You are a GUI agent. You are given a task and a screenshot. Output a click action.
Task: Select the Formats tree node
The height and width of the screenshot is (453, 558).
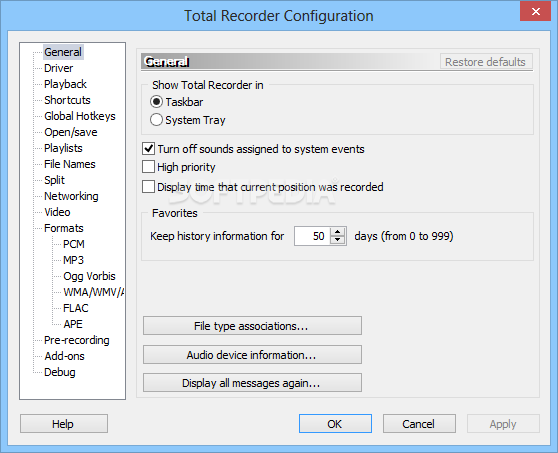pos(64,228)
